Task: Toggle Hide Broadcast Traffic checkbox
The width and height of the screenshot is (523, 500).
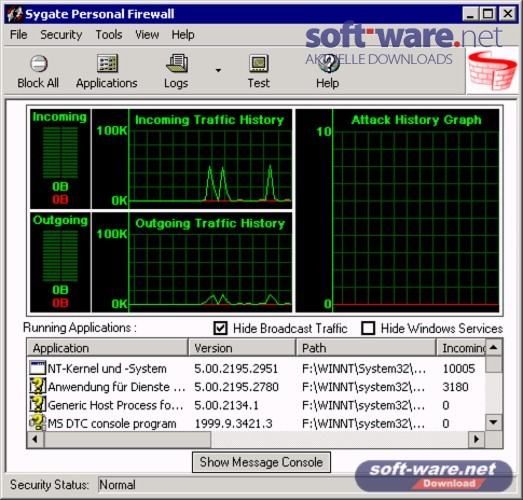Action: 220,328
